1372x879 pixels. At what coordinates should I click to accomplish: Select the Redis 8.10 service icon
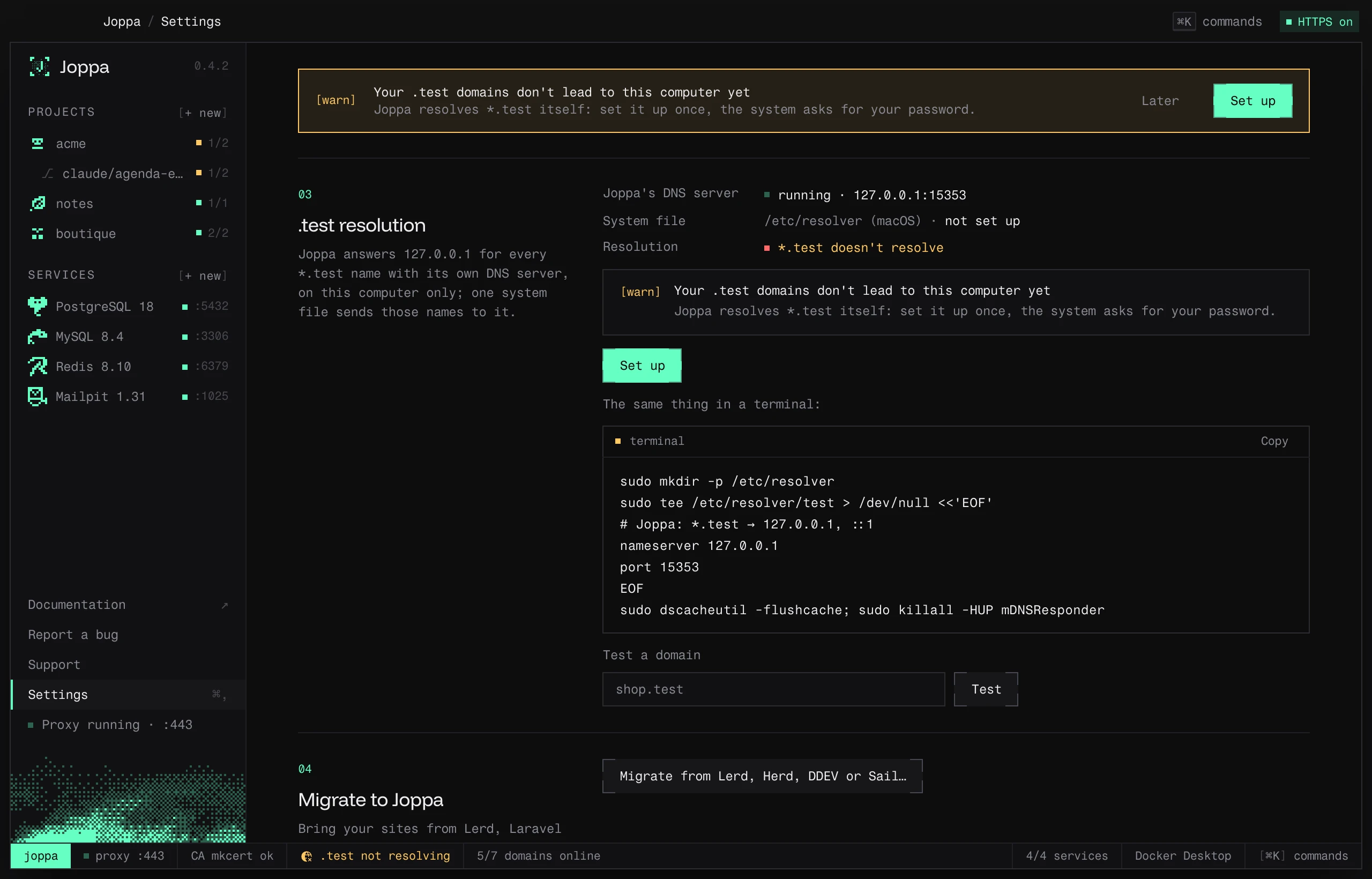(x=38, y=367)
